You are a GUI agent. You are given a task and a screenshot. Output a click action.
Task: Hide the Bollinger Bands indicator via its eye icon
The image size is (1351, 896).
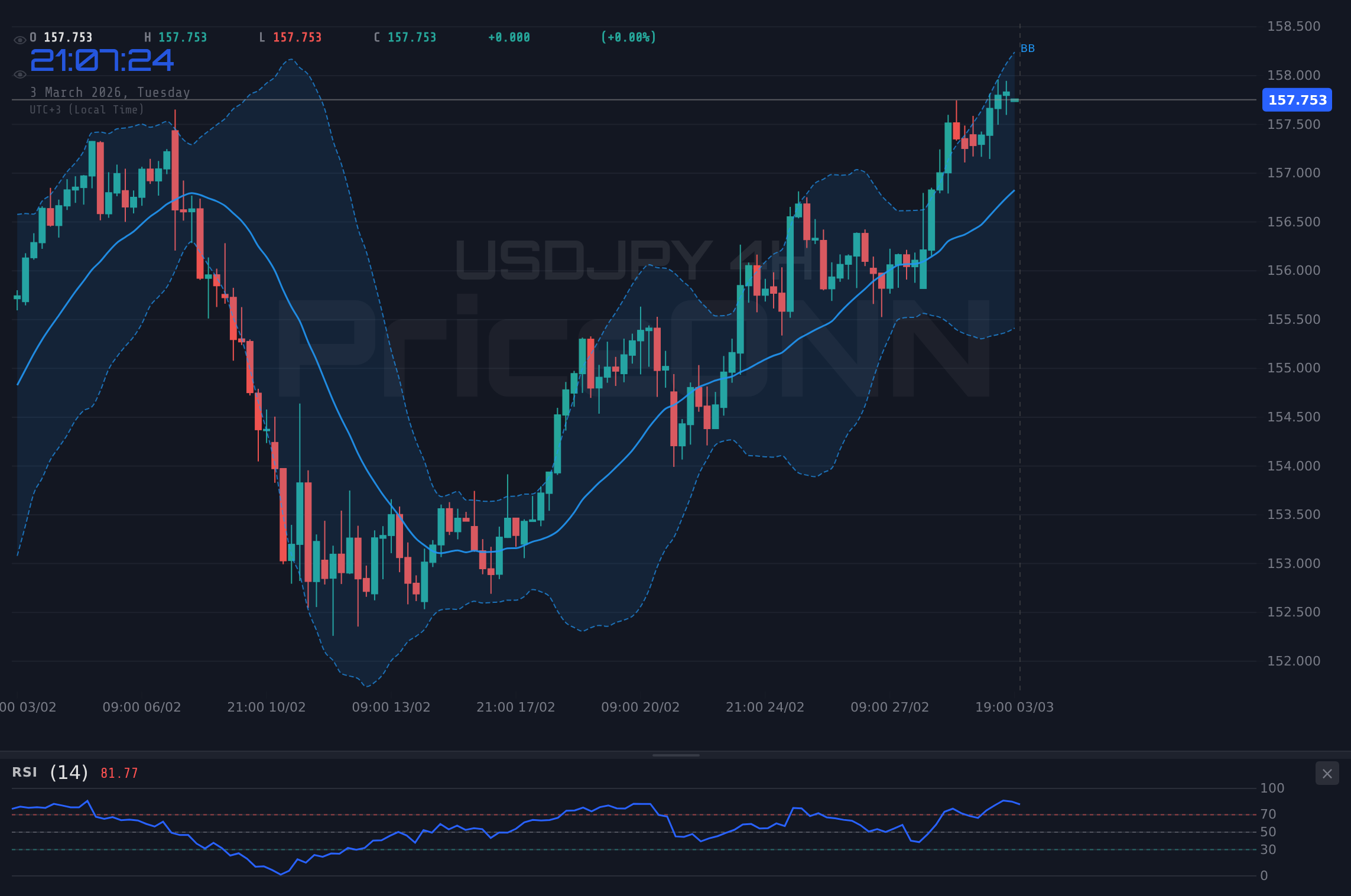20,74
